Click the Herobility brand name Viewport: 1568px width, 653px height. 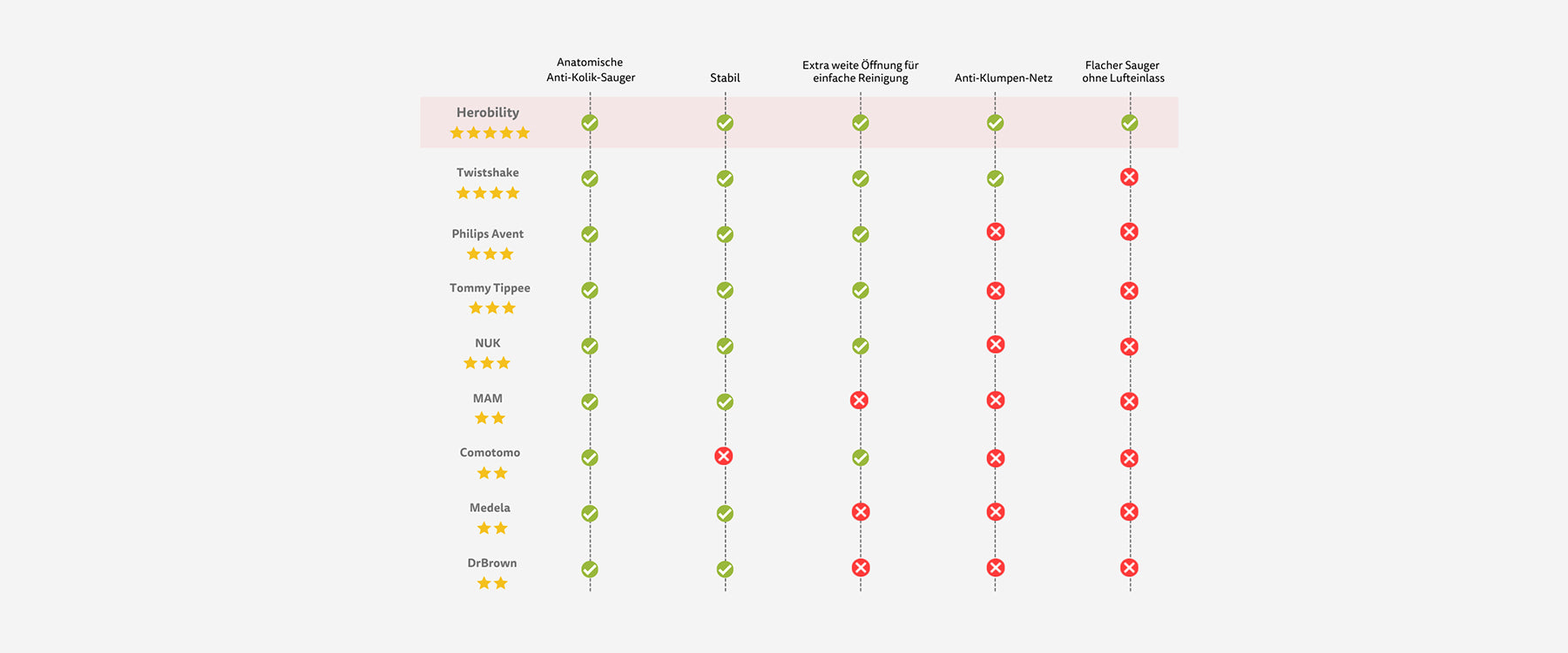pos(488,112)
